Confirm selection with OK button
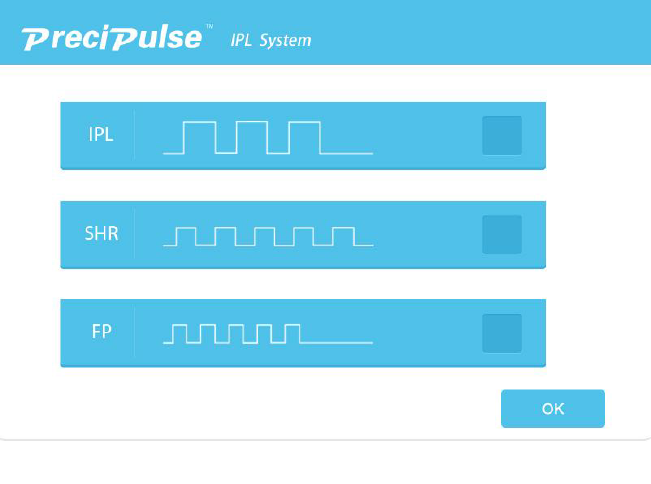Screen dimensions: 651x484 (553, 408)
